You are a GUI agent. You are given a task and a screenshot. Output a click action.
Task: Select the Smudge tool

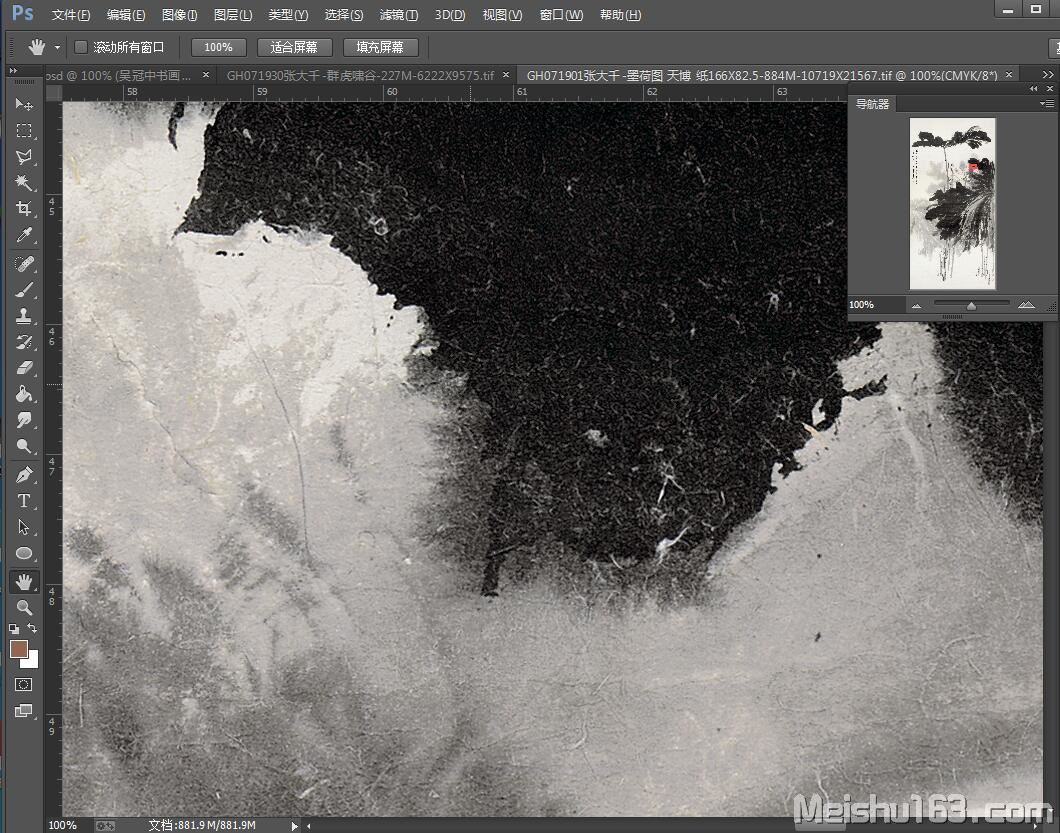pos(24,420)
